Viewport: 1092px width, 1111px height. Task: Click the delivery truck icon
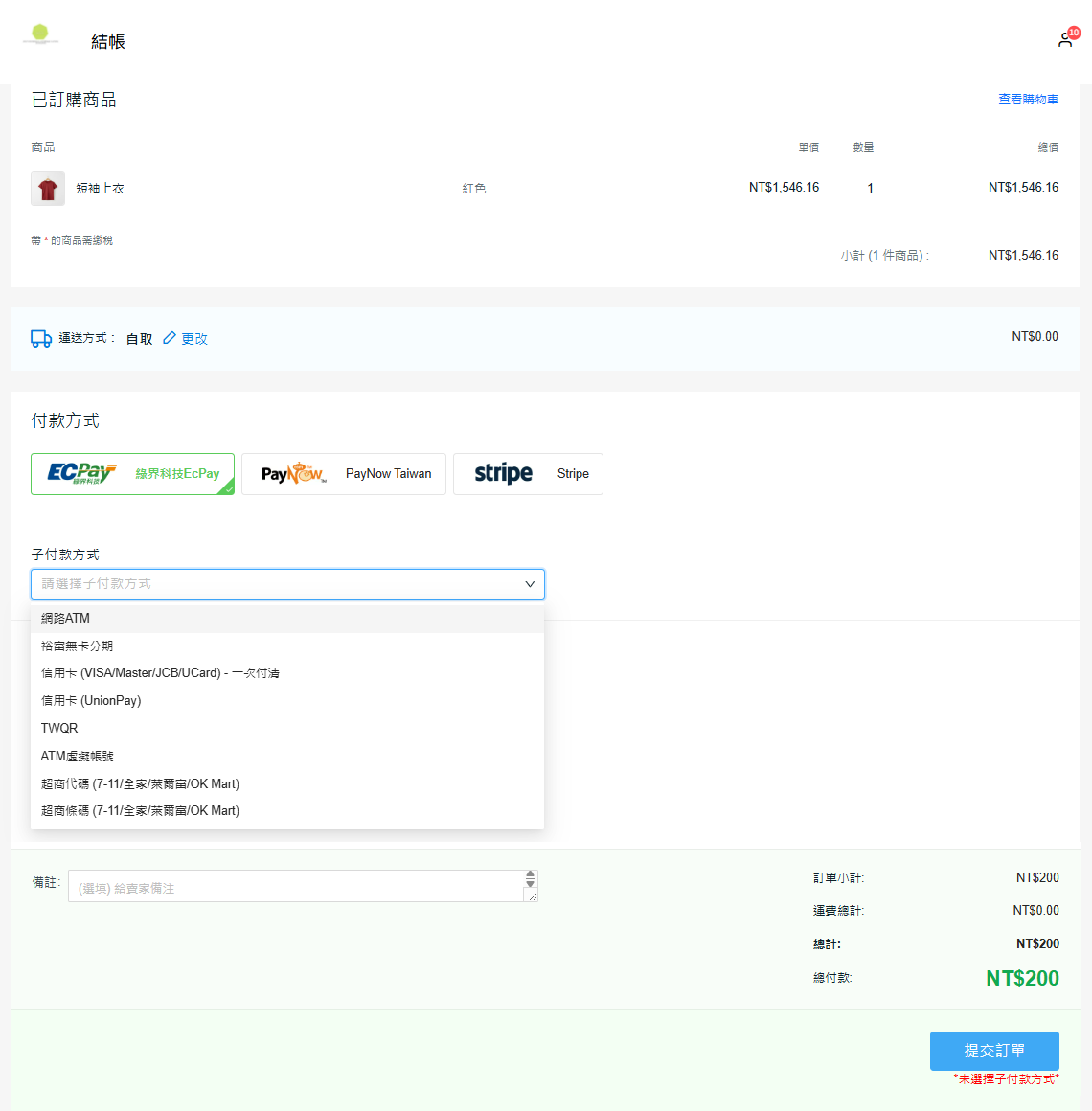click(41, 339)
